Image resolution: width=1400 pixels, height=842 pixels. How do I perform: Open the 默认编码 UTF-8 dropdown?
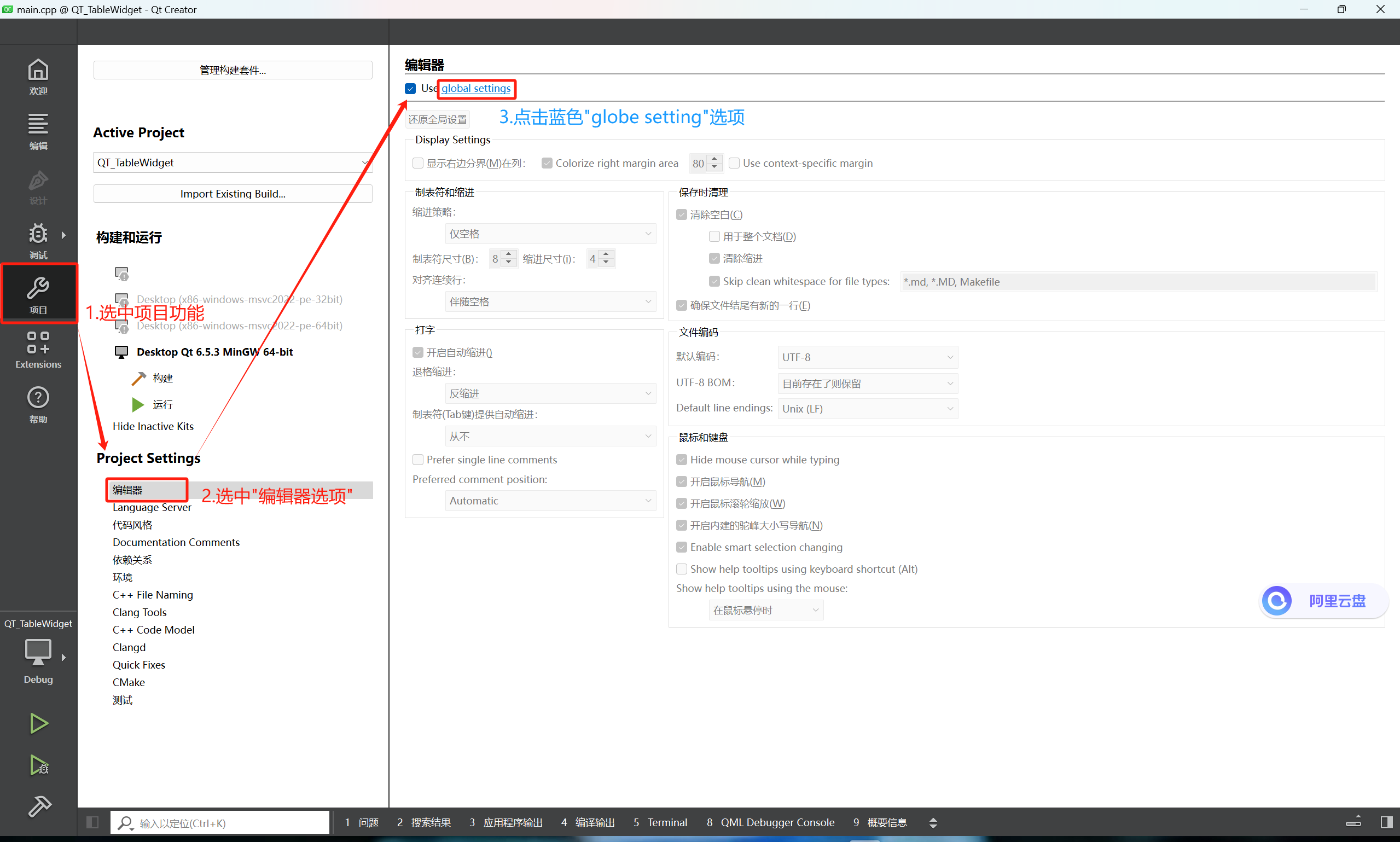tap(867, 357)
